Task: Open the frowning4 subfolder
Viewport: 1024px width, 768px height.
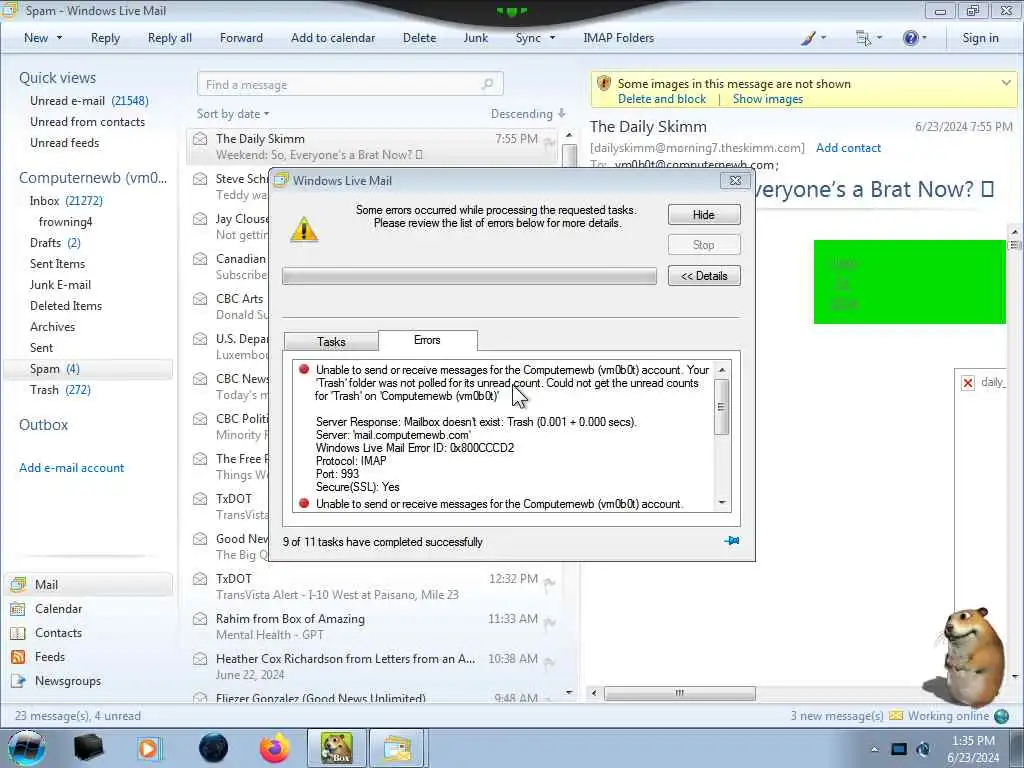Action: click(65, 222)
